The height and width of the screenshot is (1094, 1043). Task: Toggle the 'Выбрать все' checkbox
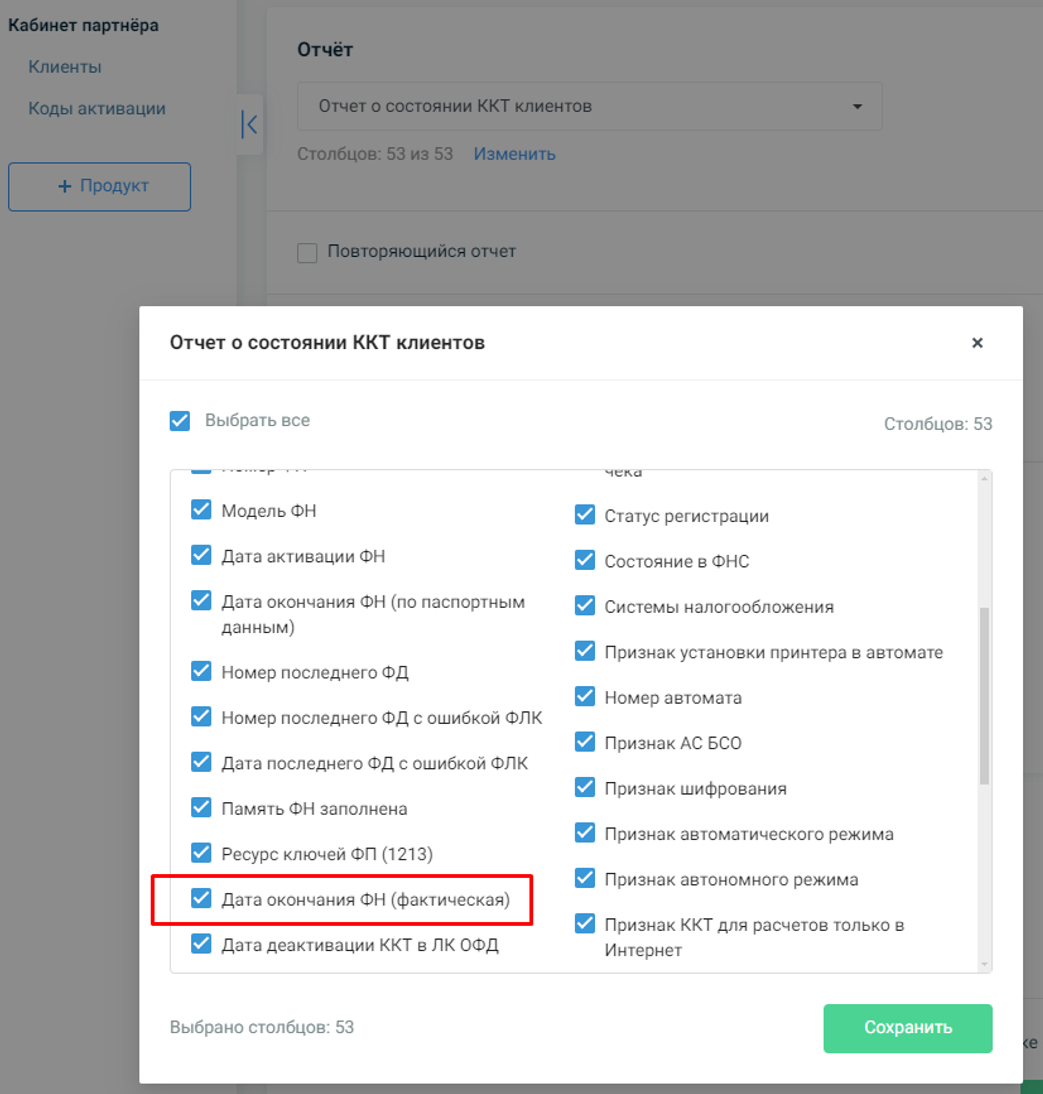180,421
